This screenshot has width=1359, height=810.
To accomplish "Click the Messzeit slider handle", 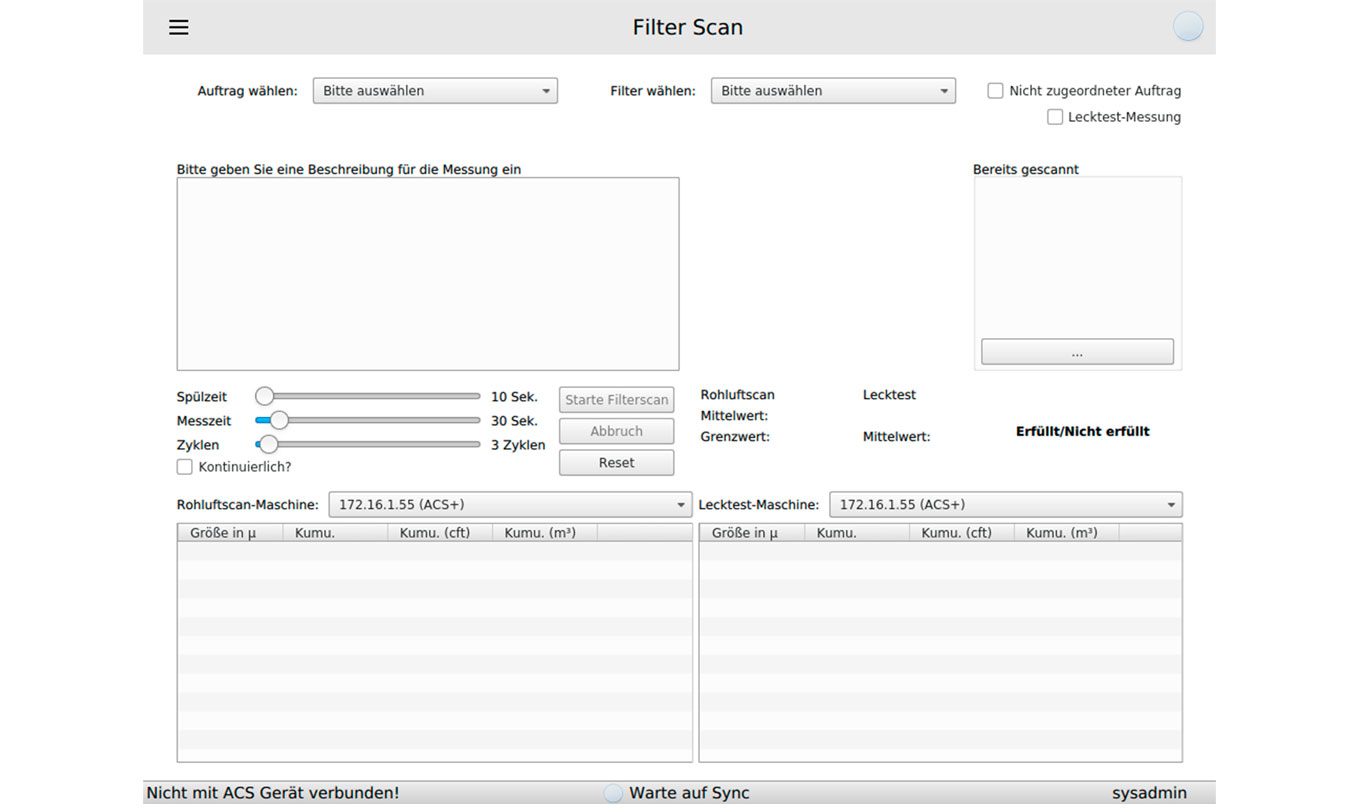I will [279, 421].
